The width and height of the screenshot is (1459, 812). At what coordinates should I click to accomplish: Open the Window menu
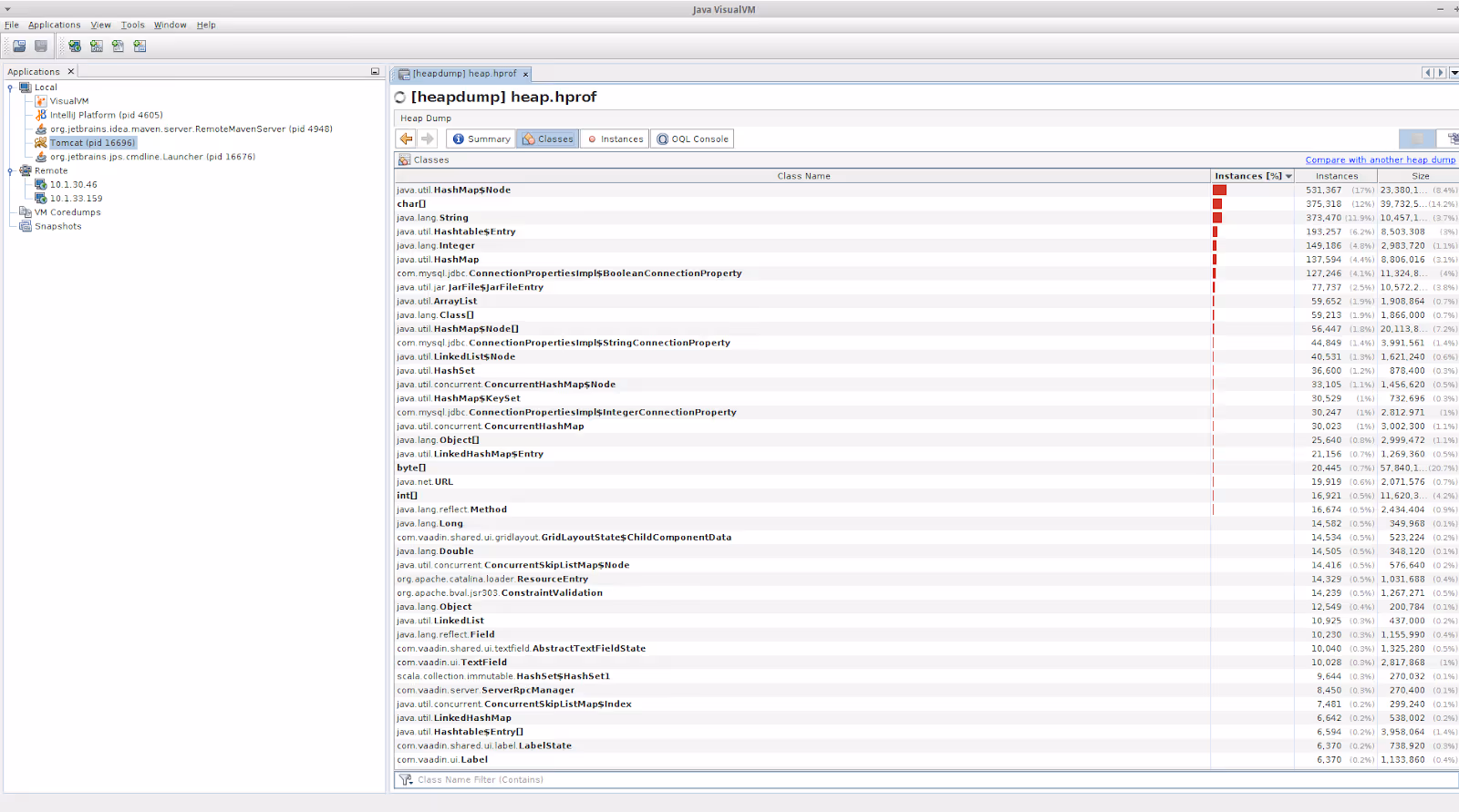click(x=170, y=25)
